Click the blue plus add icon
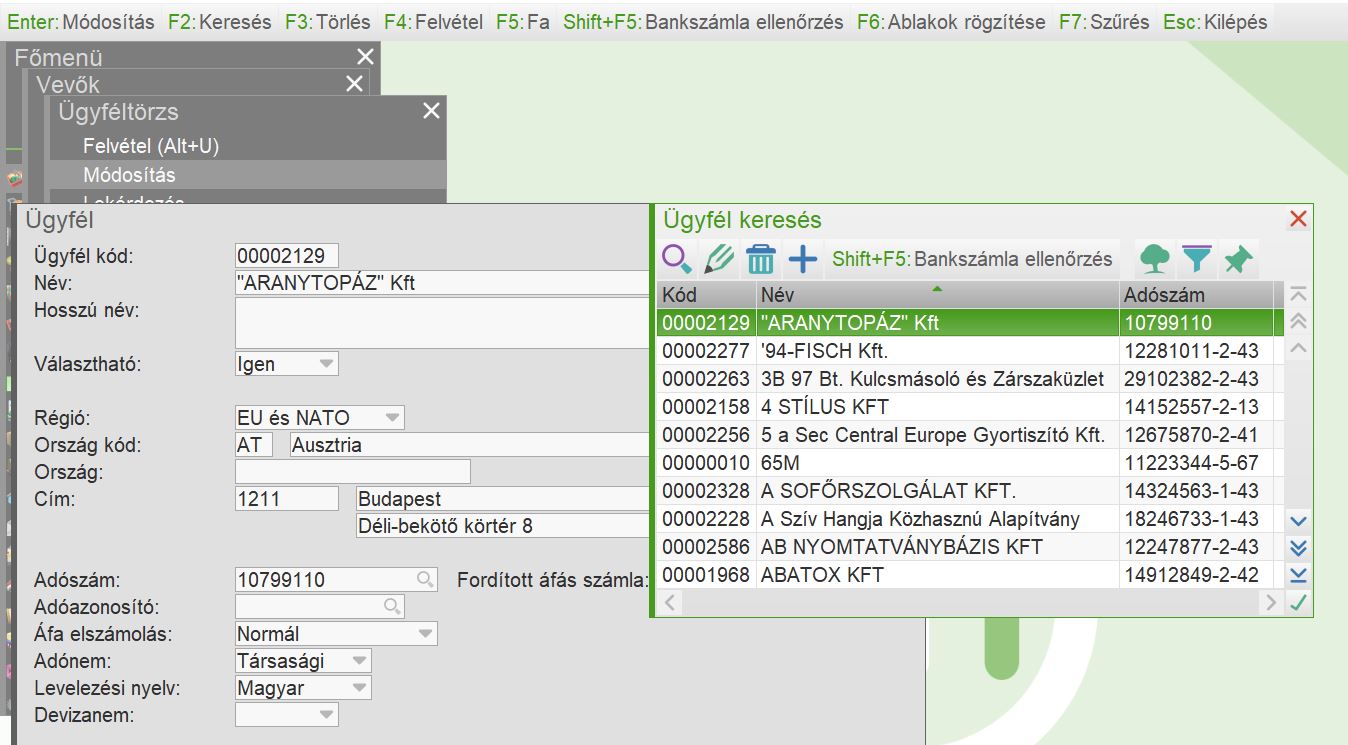1348x745 pixels. [803, 260]
